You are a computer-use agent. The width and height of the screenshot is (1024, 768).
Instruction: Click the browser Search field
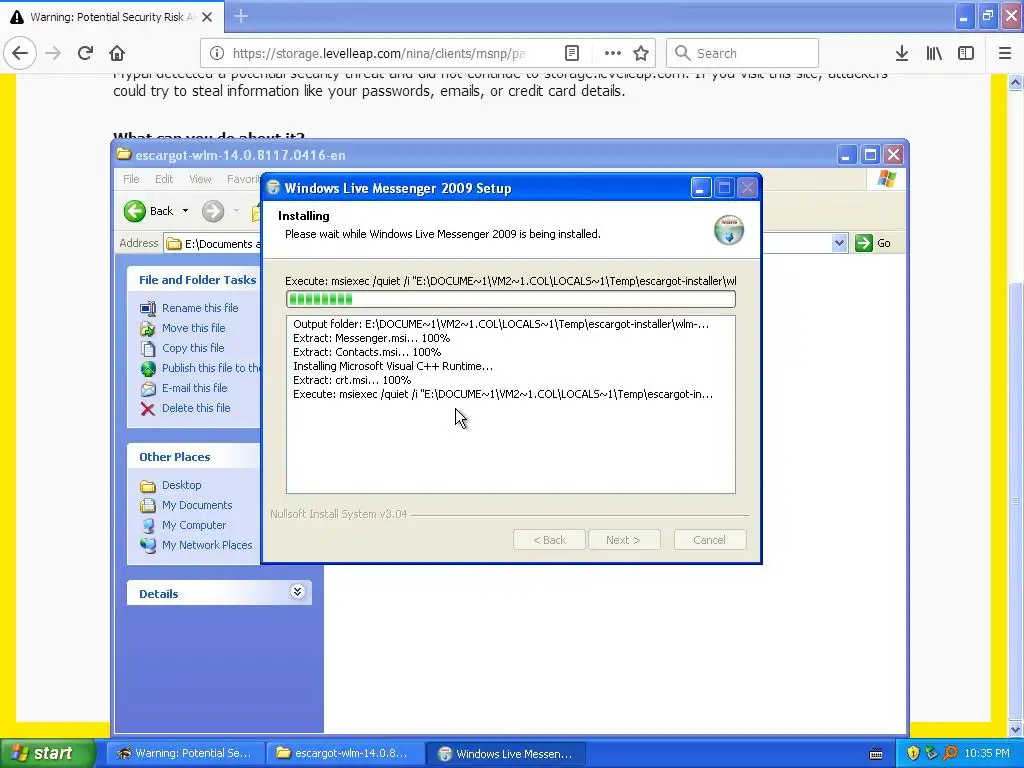tap(743, 53)
